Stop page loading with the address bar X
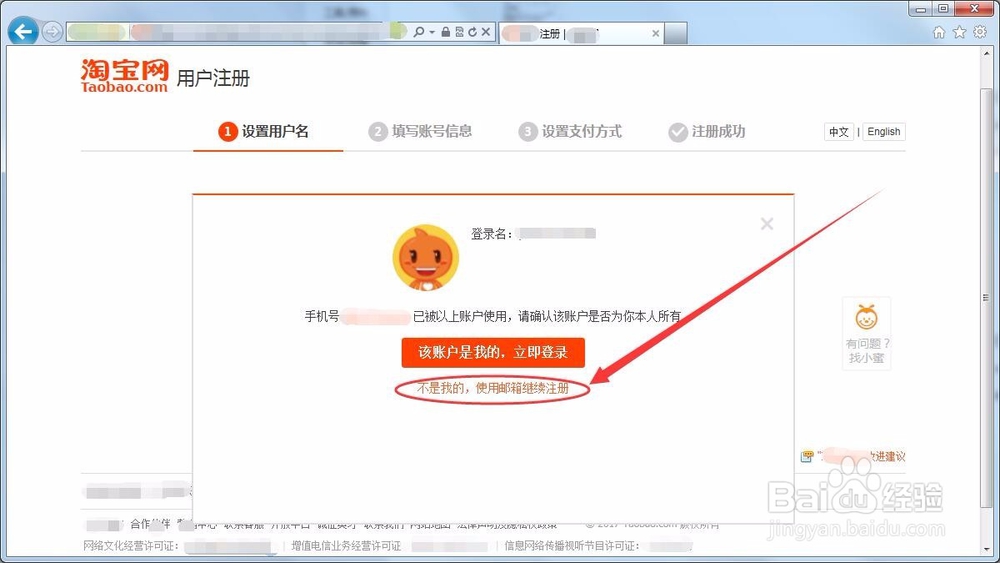This screenshot has height=563, width=1000. click(x=486, y=32)
